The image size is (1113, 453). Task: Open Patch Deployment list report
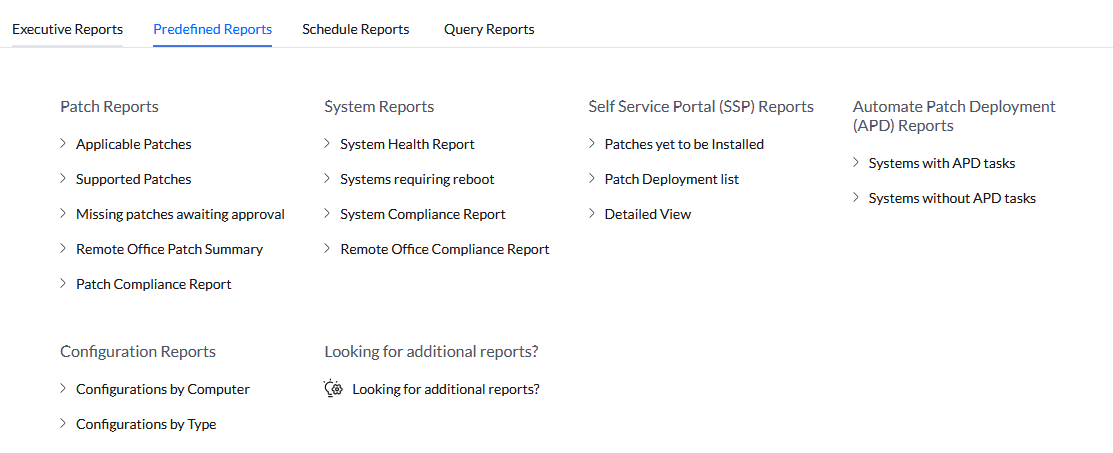point(671,180)
